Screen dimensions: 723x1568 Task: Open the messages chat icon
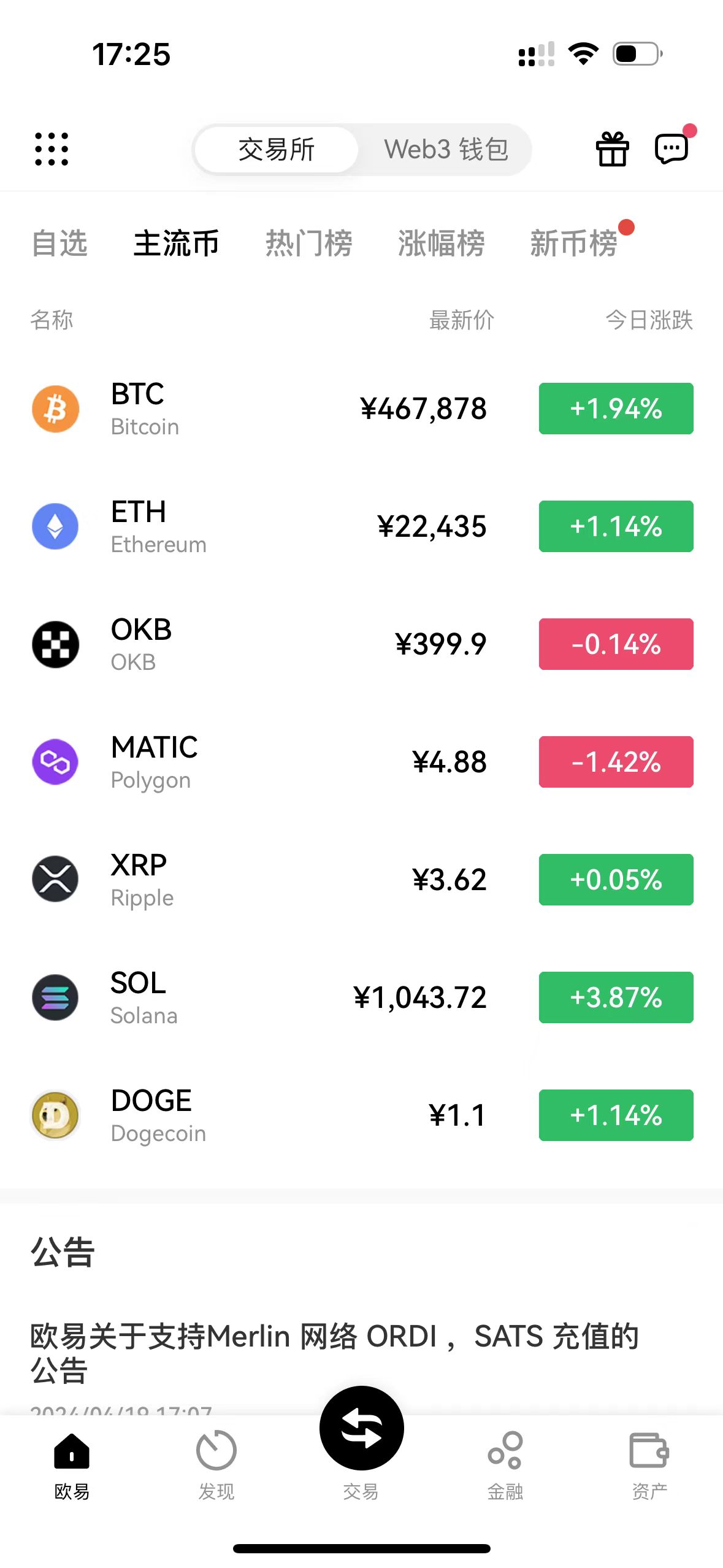pyautogui.click(x=671, y=148)
